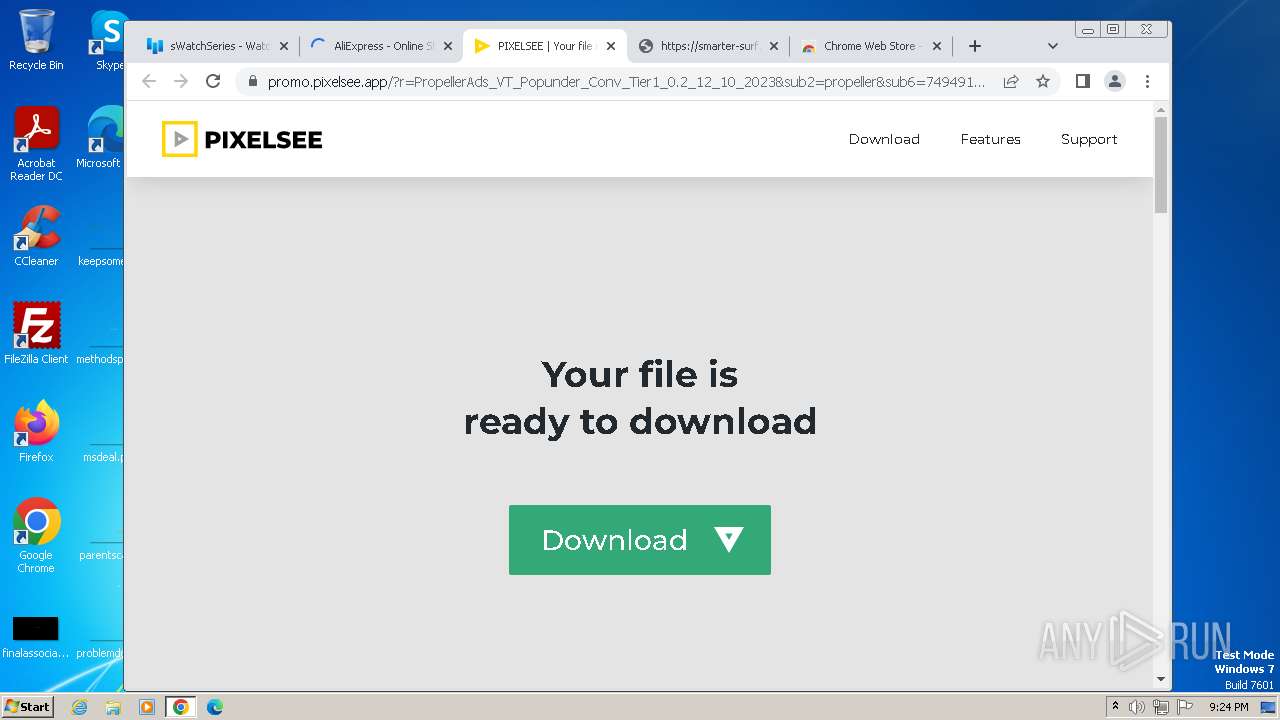Launch Internet Explorer from taskbar
The width and height of the screenshot is (1280, 720).
[79, 707]
